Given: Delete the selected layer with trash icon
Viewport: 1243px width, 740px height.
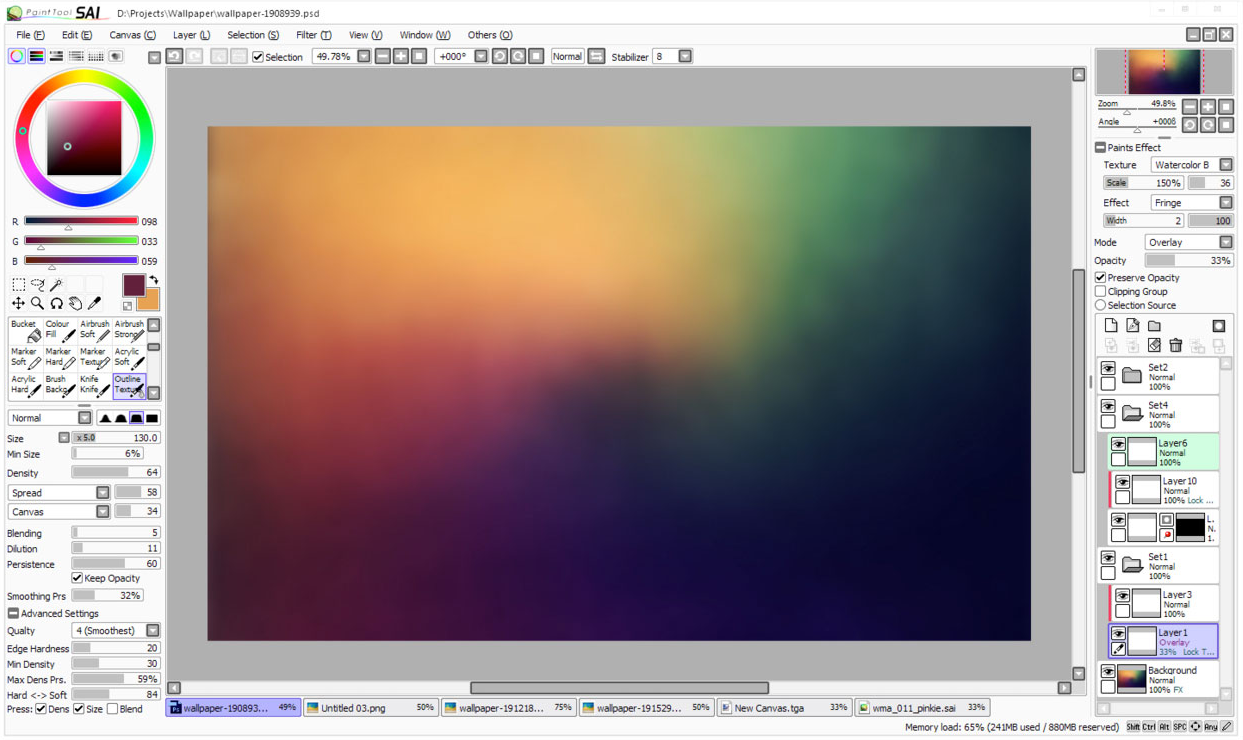Looking at the screenshot, I should coord(1176,346).
